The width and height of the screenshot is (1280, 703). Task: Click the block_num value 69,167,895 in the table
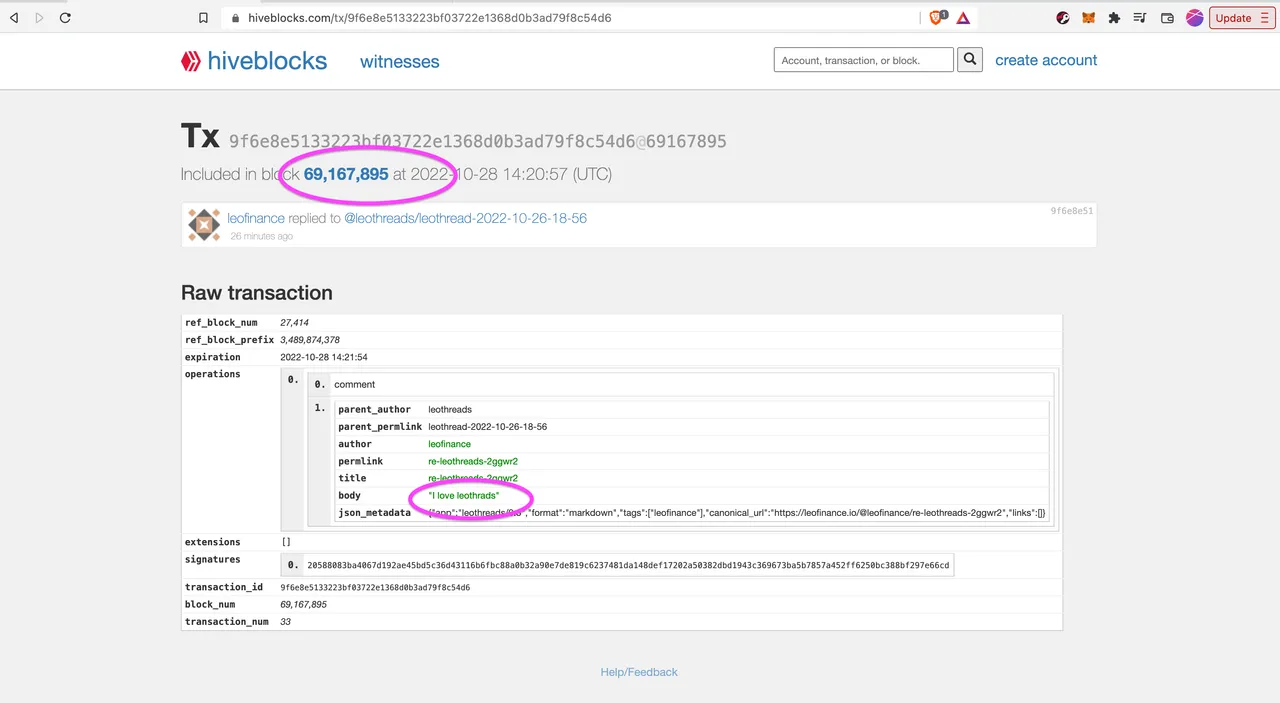304,605
